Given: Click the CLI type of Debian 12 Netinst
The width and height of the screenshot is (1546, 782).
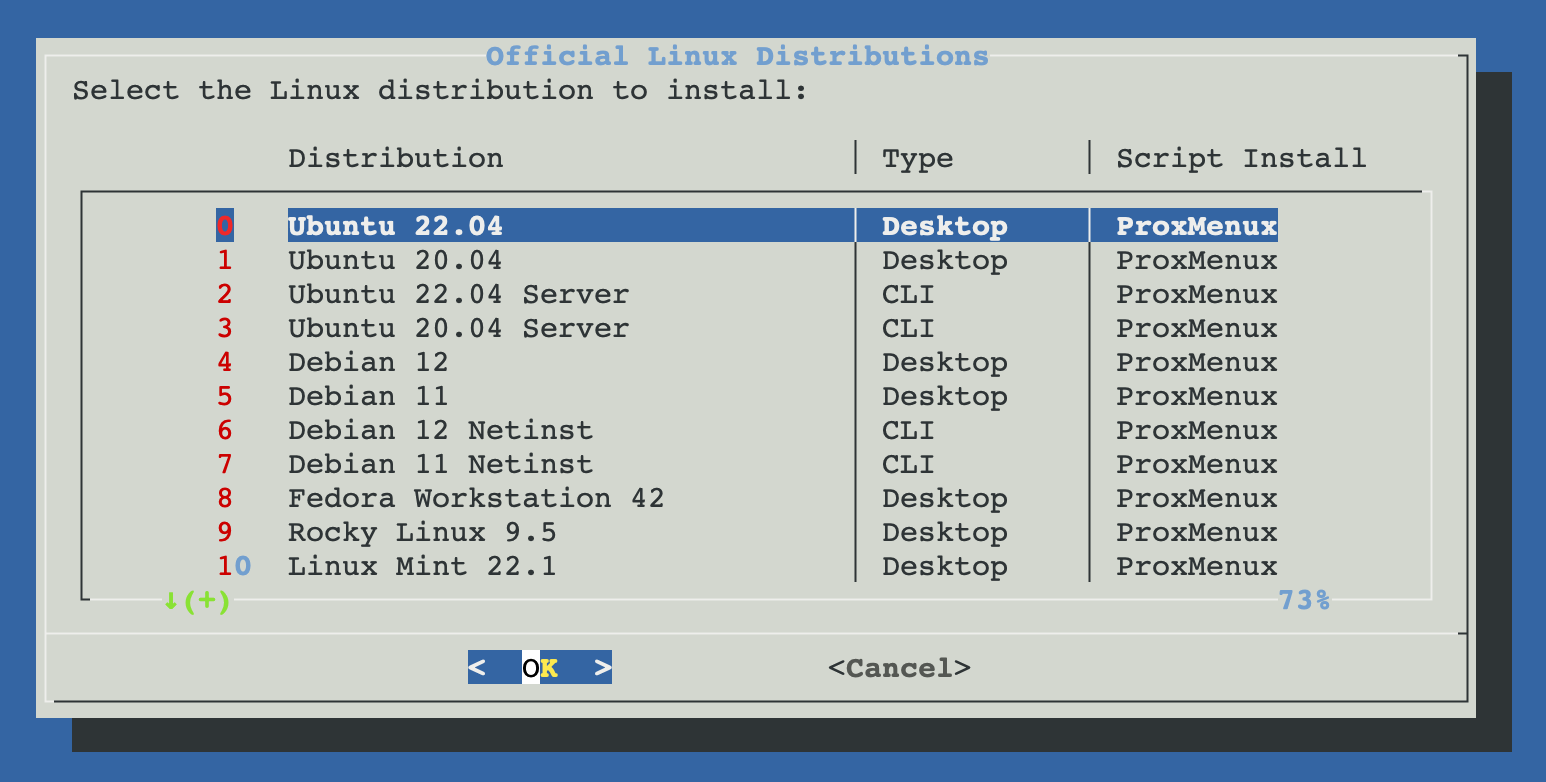Looking at the screenshot, I should click(x=908, y=430).
